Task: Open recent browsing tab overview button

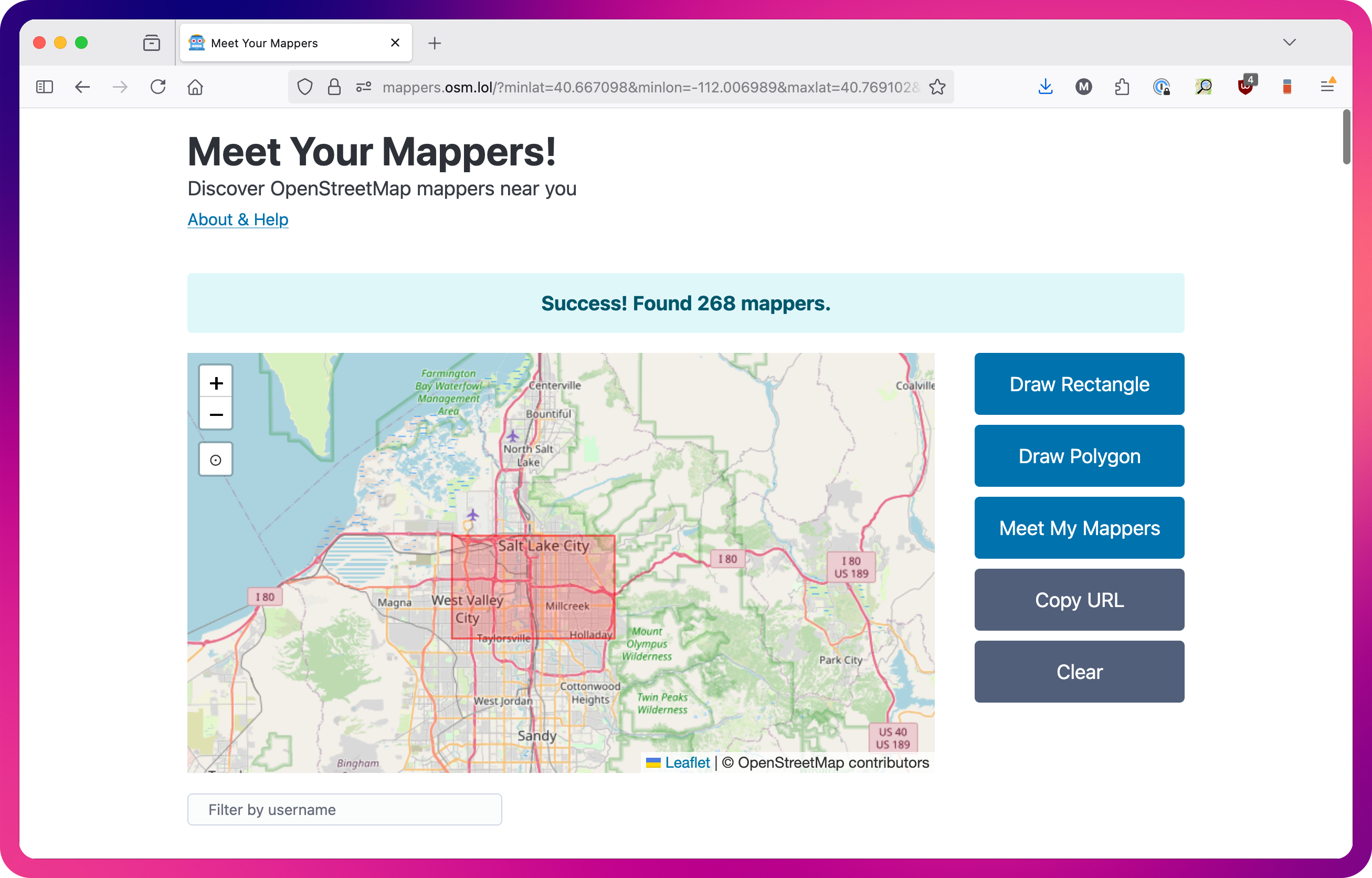Action: point(152,43)
